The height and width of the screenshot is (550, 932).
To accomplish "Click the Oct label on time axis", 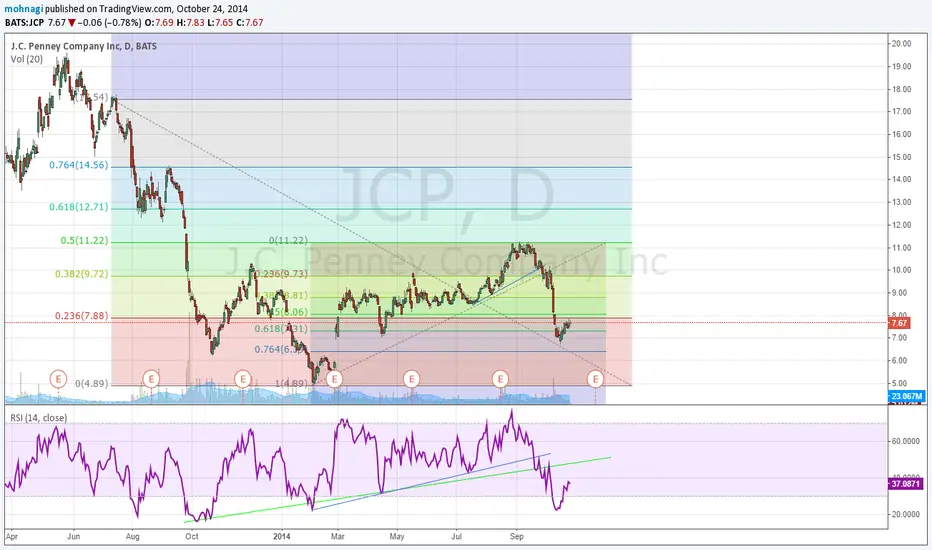I will [191, 536].
